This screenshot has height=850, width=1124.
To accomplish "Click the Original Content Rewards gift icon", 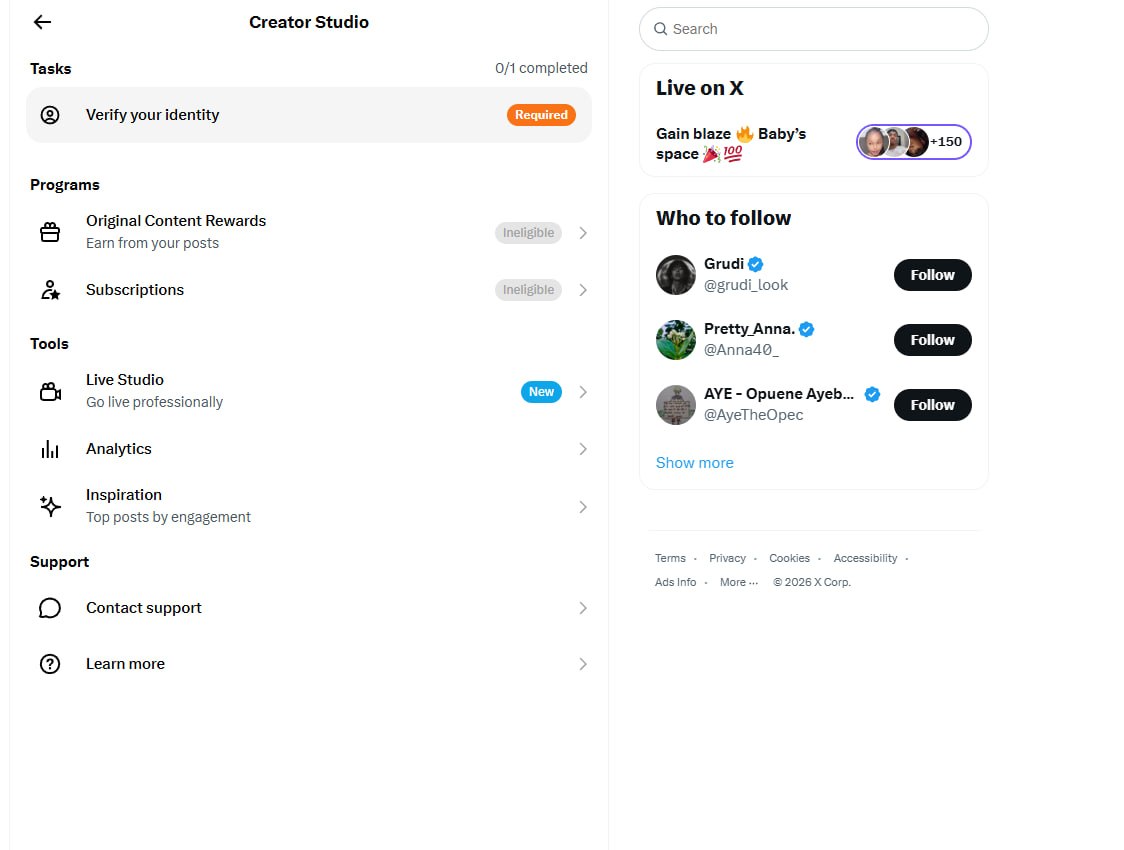I will pyautogui.click(x=49, y=232).
